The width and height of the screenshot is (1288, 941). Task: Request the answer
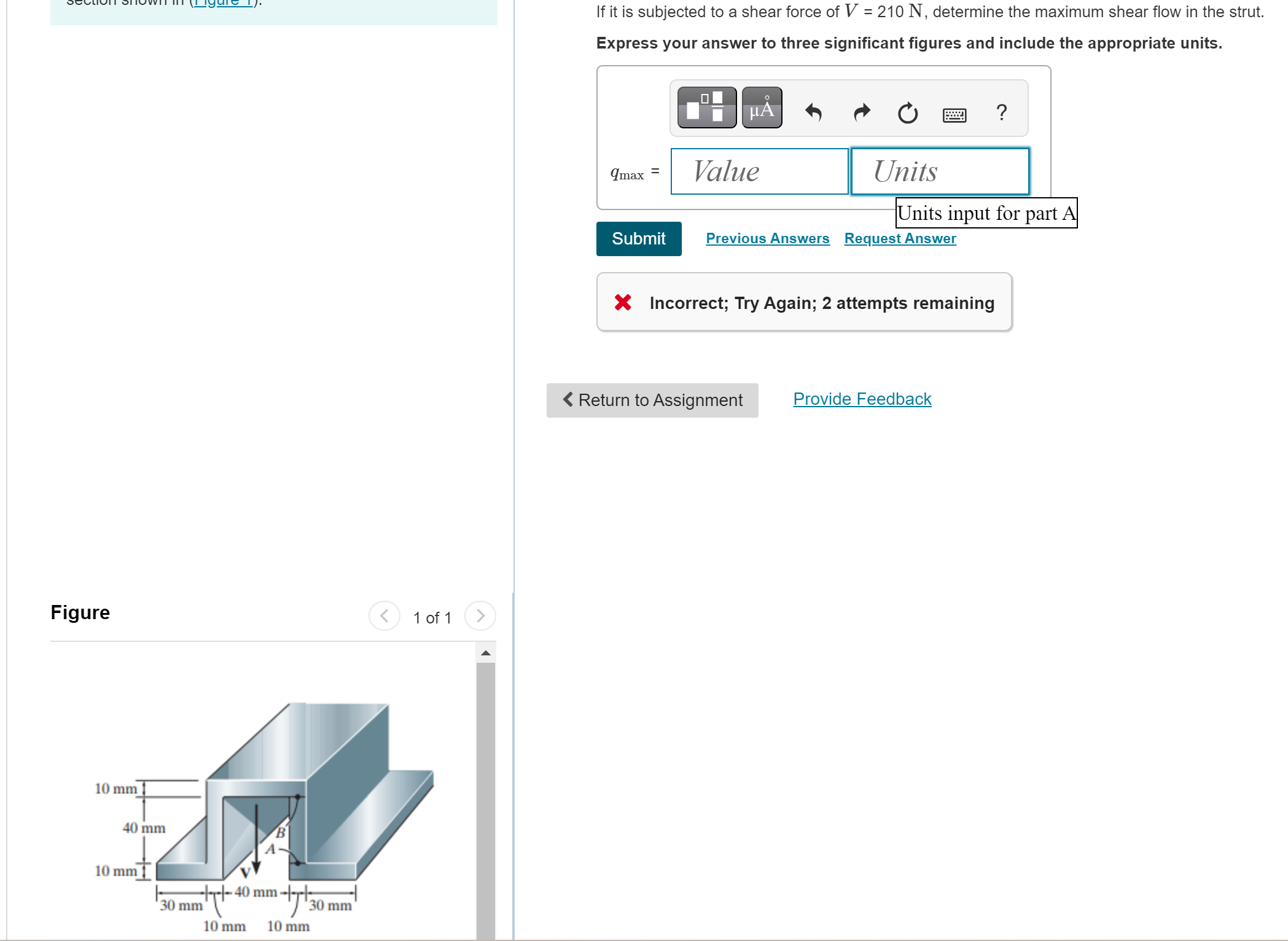tap(900, 238)
